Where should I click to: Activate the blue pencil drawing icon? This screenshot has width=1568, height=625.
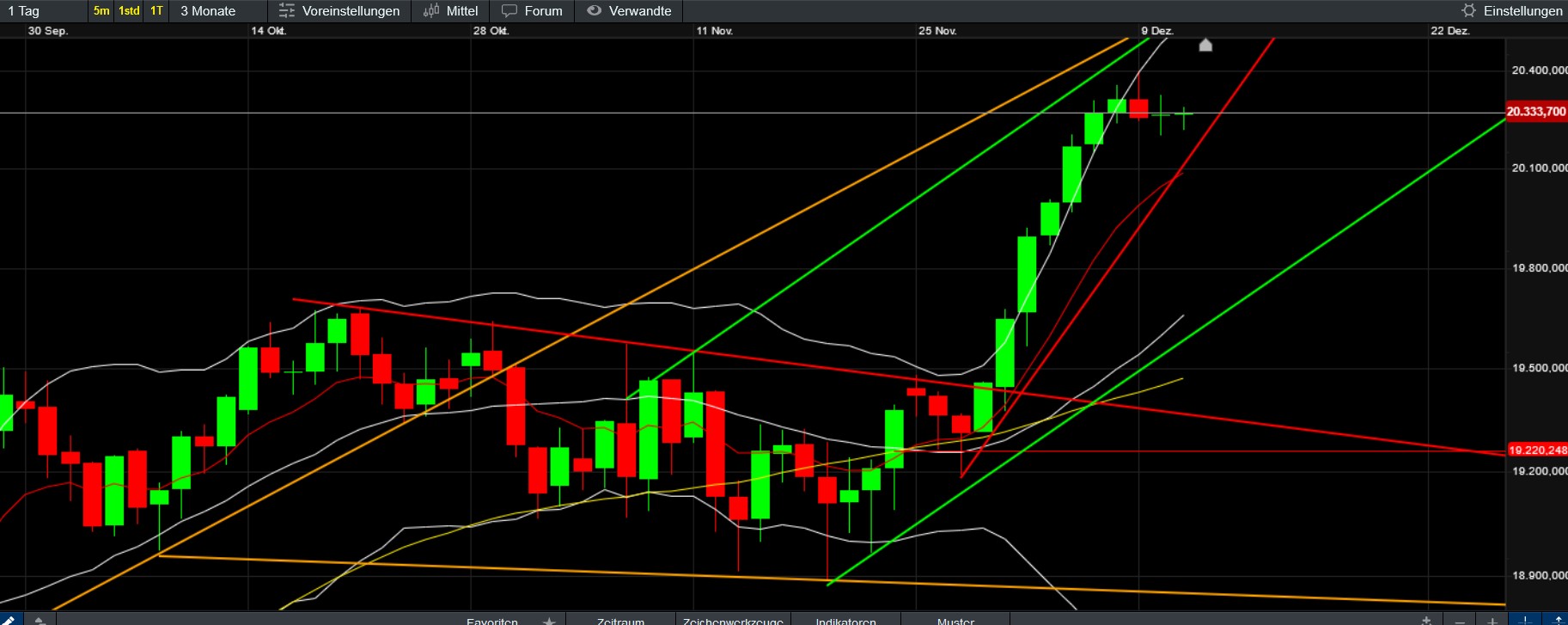[x=11, y=619]
